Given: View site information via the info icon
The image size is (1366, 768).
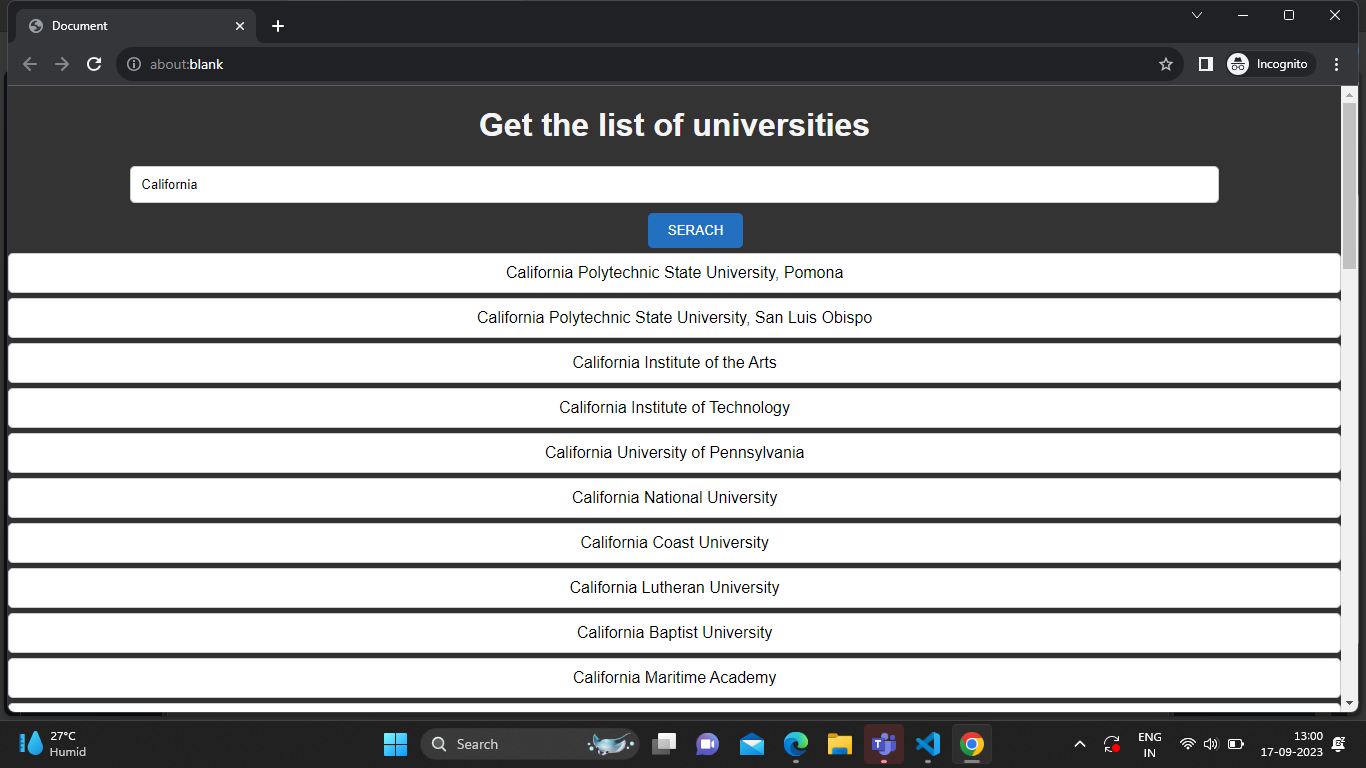Looking at the screenshot, I should (134, 63).
